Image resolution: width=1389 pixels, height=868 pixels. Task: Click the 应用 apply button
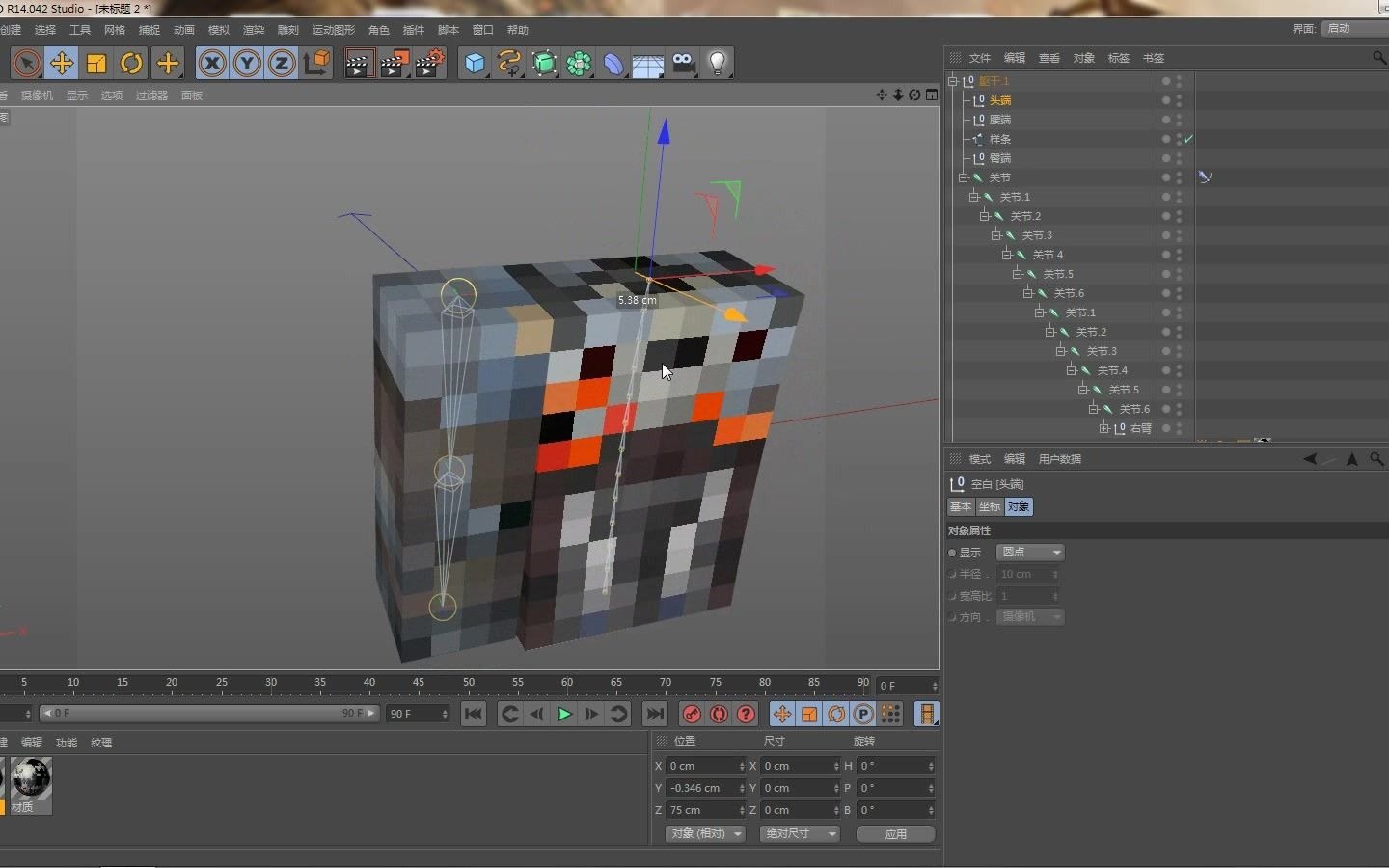(896, 834)
